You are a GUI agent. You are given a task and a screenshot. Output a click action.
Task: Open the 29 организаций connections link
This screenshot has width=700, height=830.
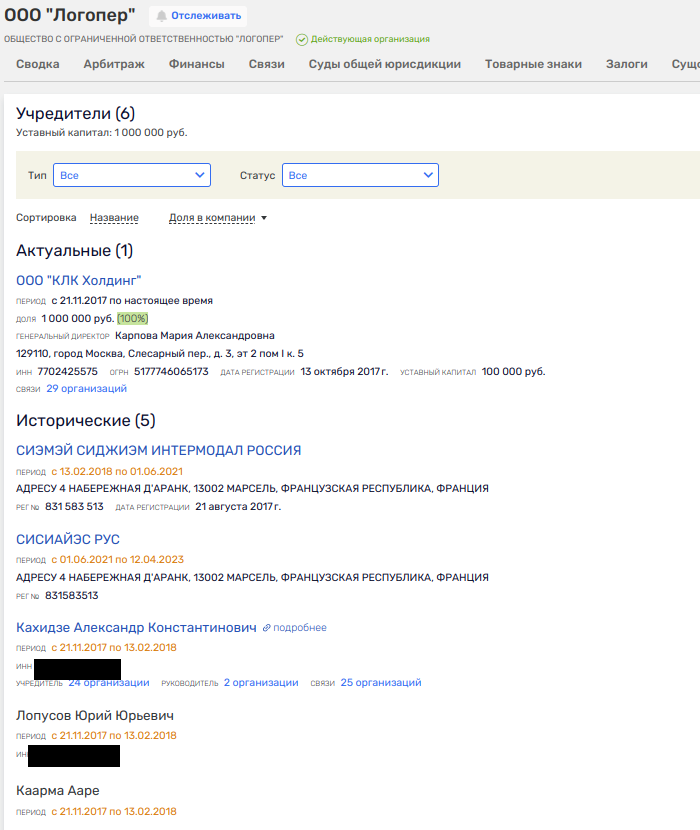[x=86, y=389]
